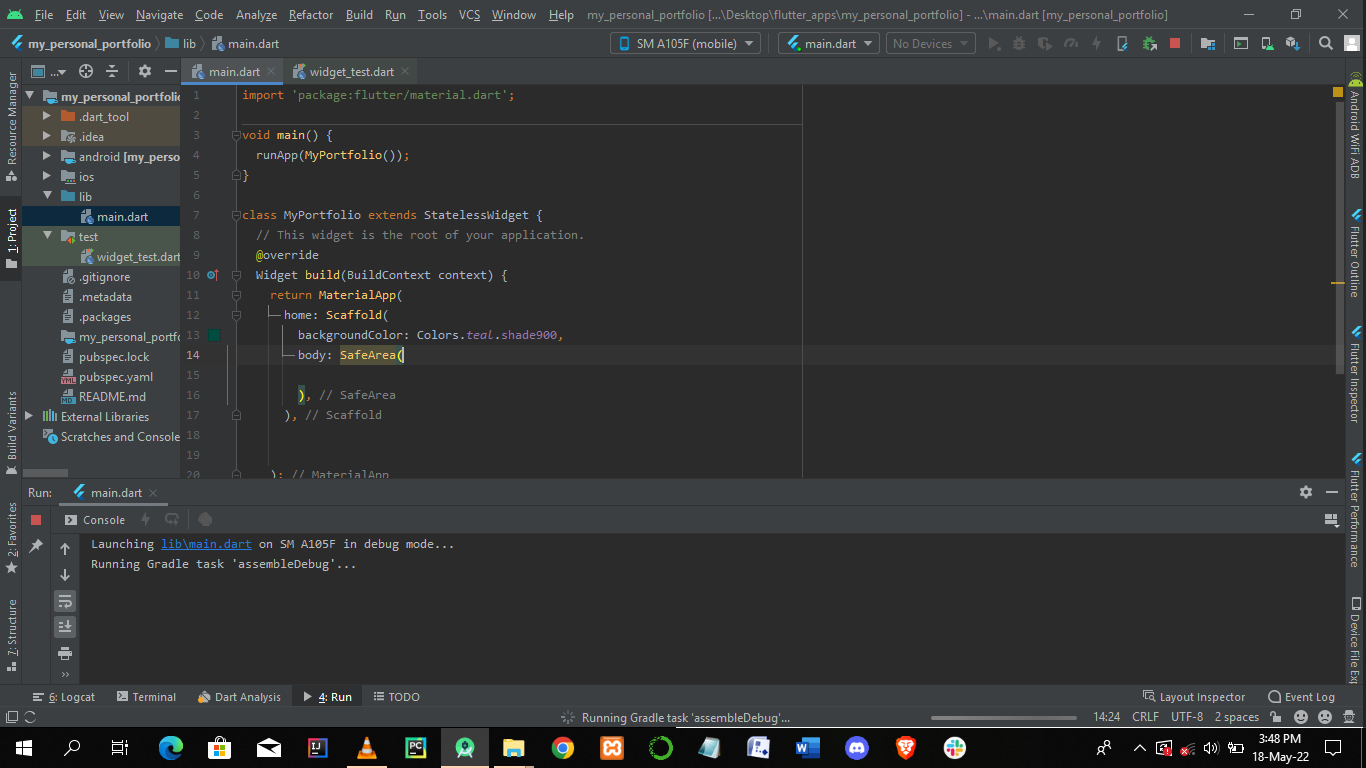This screenshot has height=768, width=1366.
Task: Click Attach Debugger to Android Process icon
Action: pos(1149,44)
